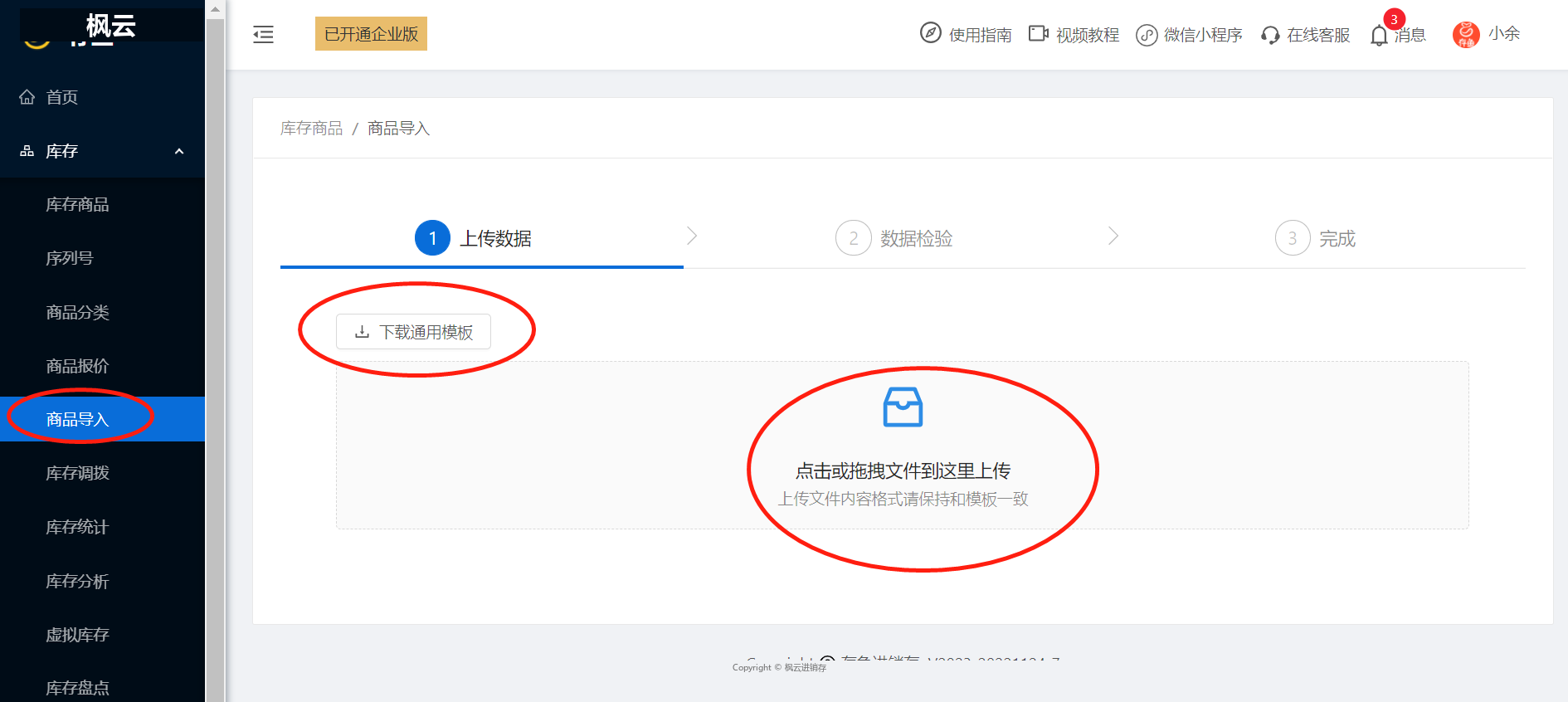Click the 下载通用模板 button
Screen dimensions: 1568x702
pos(413,332)
